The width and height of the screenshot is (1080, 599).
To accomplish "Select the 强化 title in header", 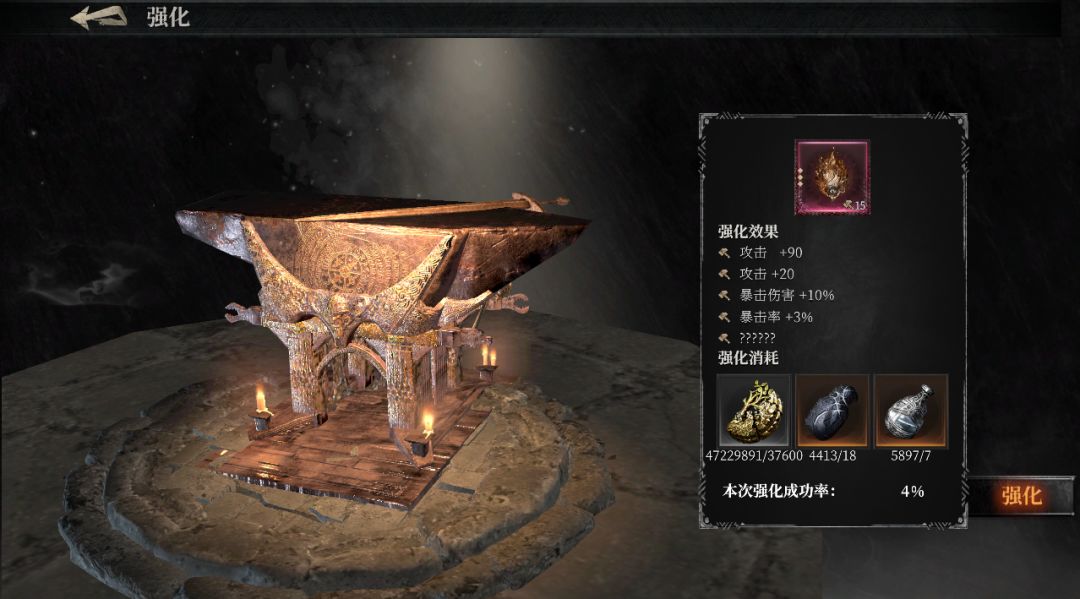I will tap(168, 17).
